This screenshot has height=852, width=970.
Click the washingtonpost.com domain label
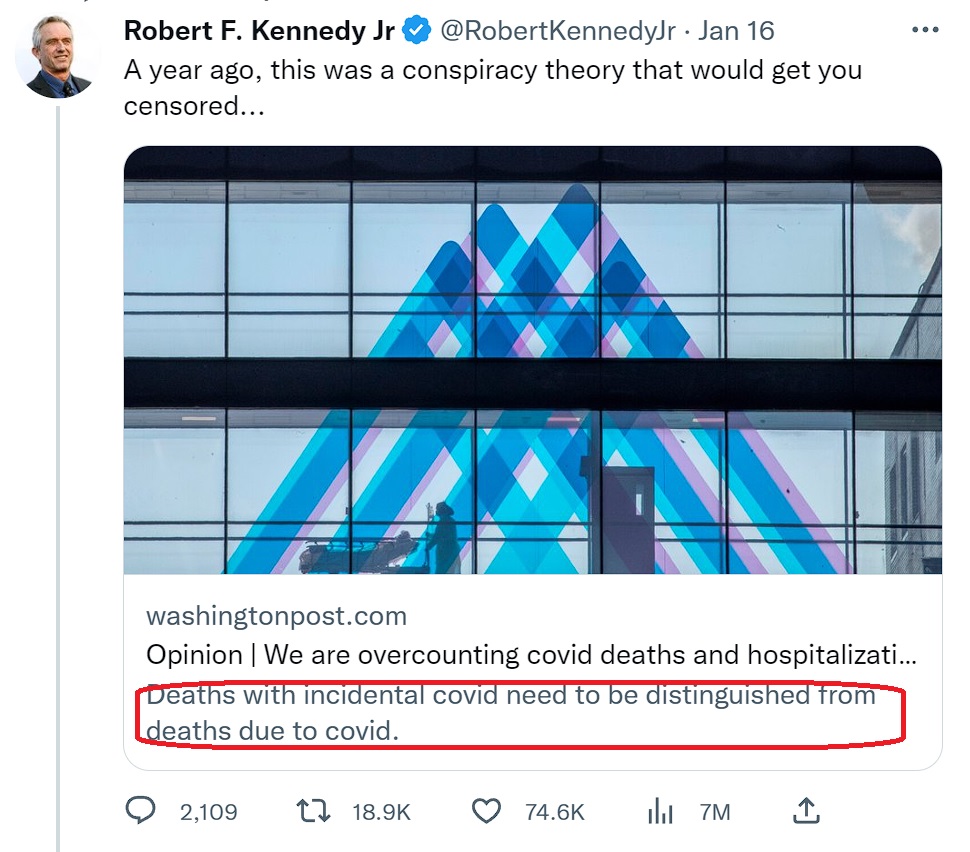point(276,615)
